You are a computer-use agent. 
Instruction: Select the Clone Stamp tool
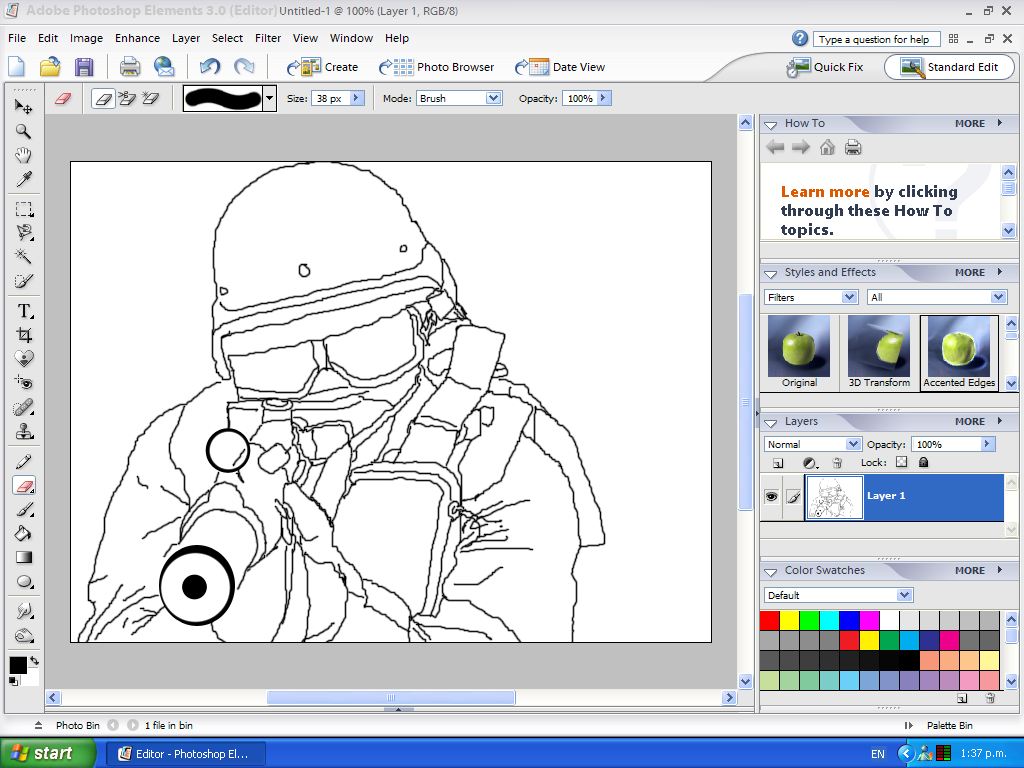[x=24, y=432]
